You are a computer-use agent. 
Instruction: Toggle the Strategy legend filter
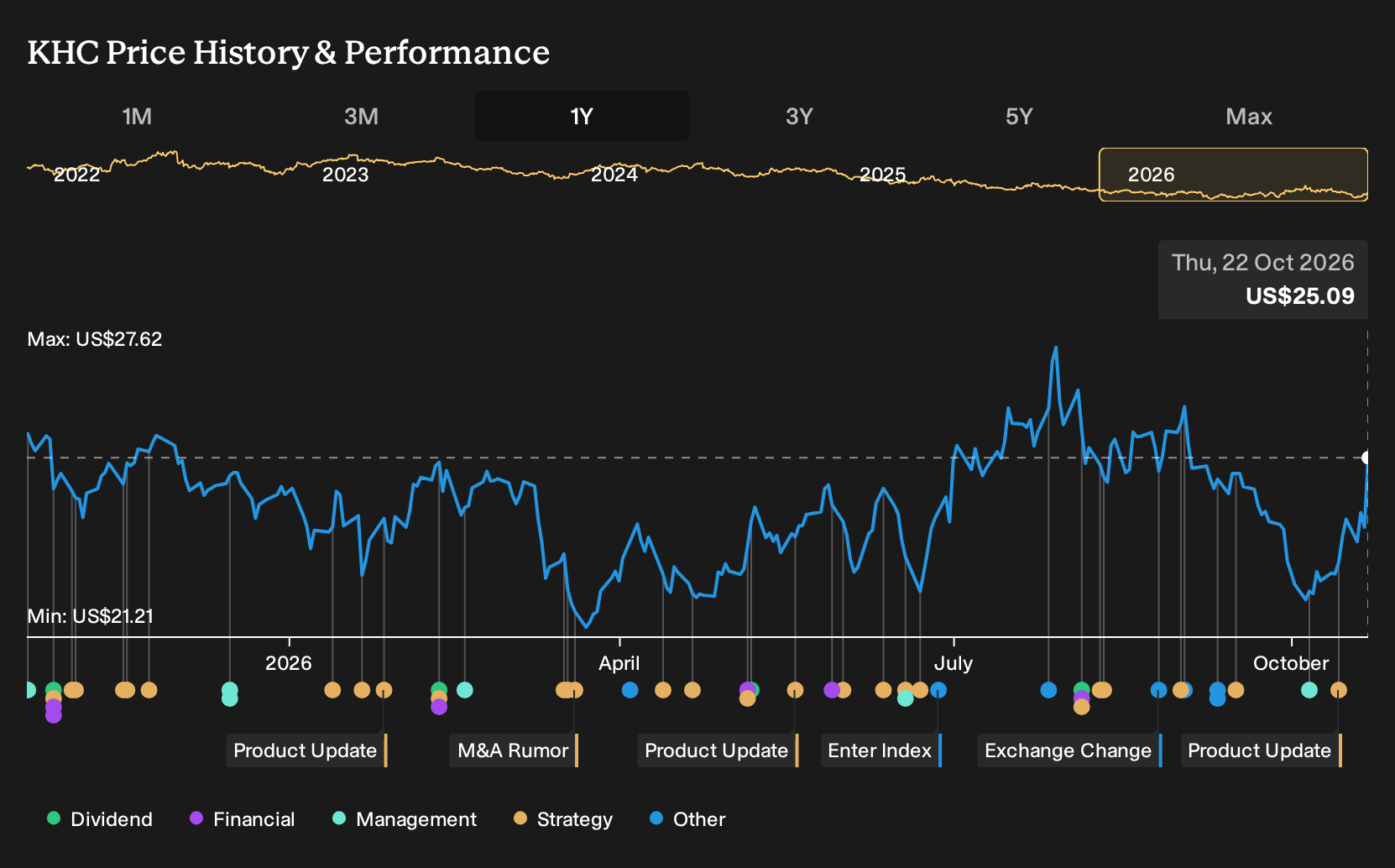pos(563,819)
